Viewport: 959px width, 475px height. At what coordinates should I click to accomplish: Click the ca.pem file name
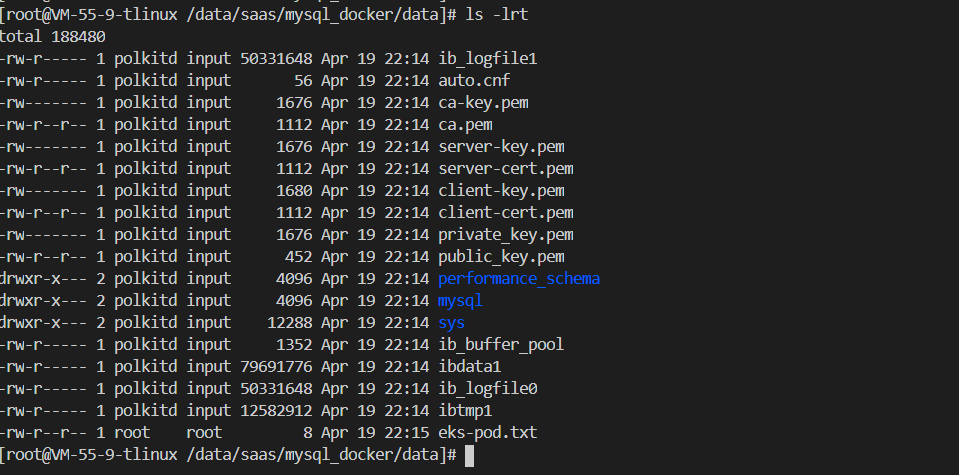point(465,125)
